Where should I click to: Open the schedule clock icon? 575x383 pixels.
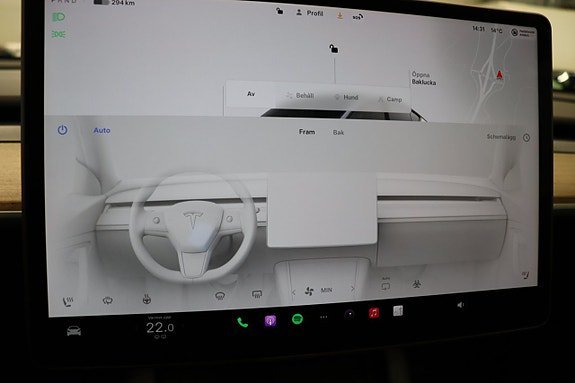pos(526,138)
